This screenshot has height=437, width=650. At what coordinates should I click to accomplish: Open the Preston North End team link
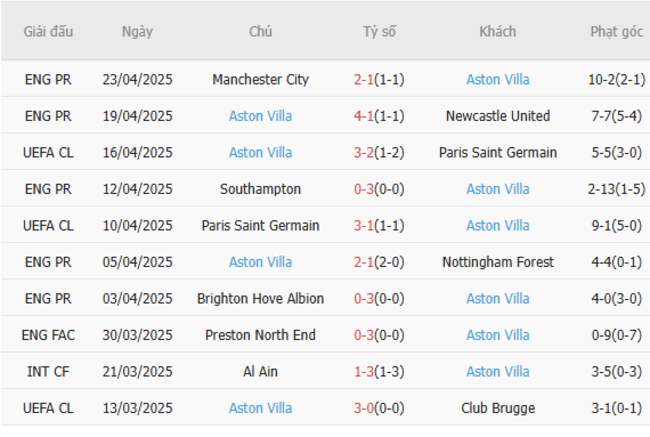point(261,335)
